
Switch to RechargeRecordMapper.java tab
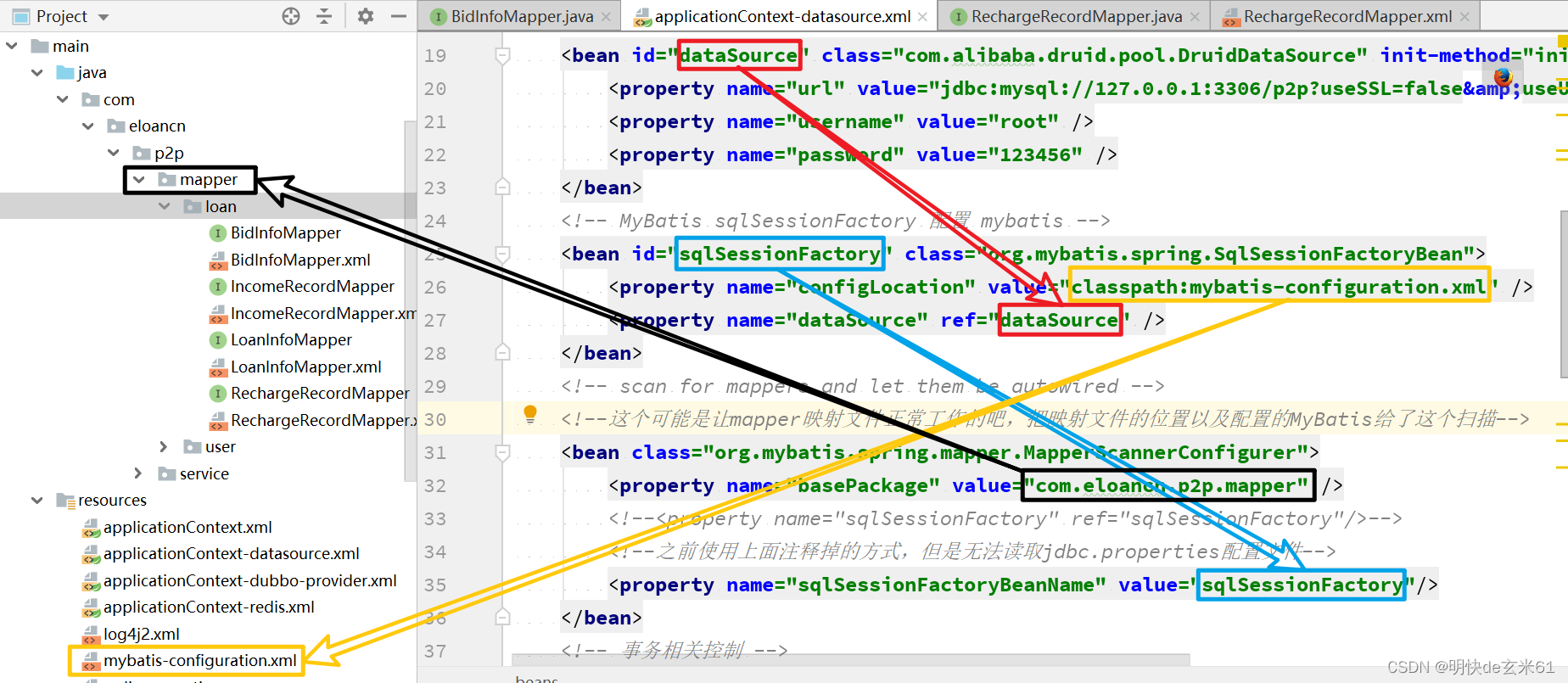(1076, 16)
